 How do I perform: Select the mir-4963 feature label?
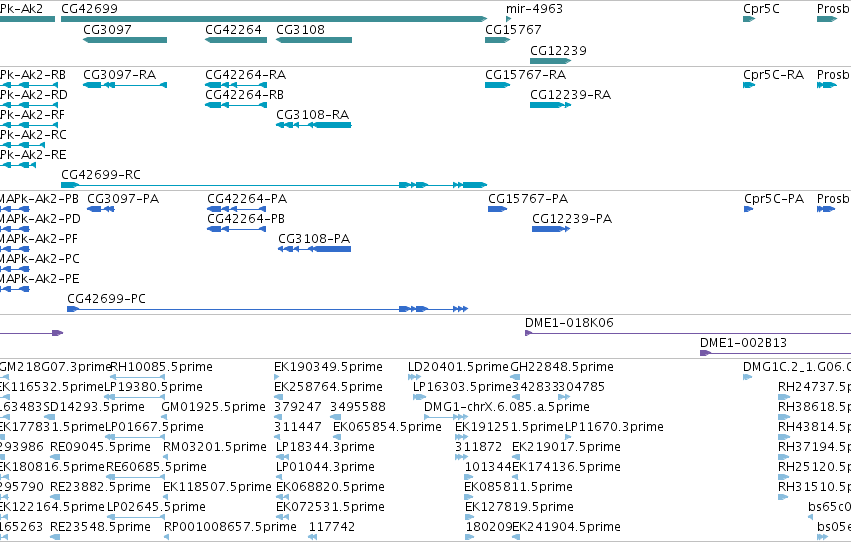pos(534,9)
